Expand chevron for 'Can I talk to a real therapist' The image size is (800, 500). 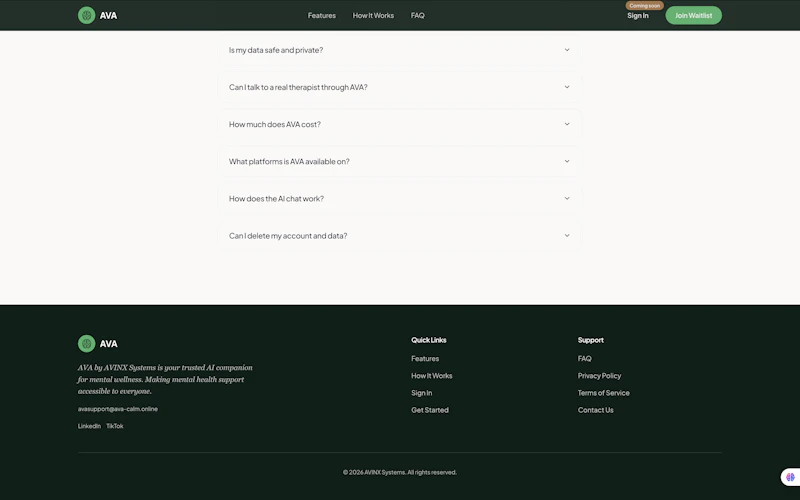(x=567, y=87)
